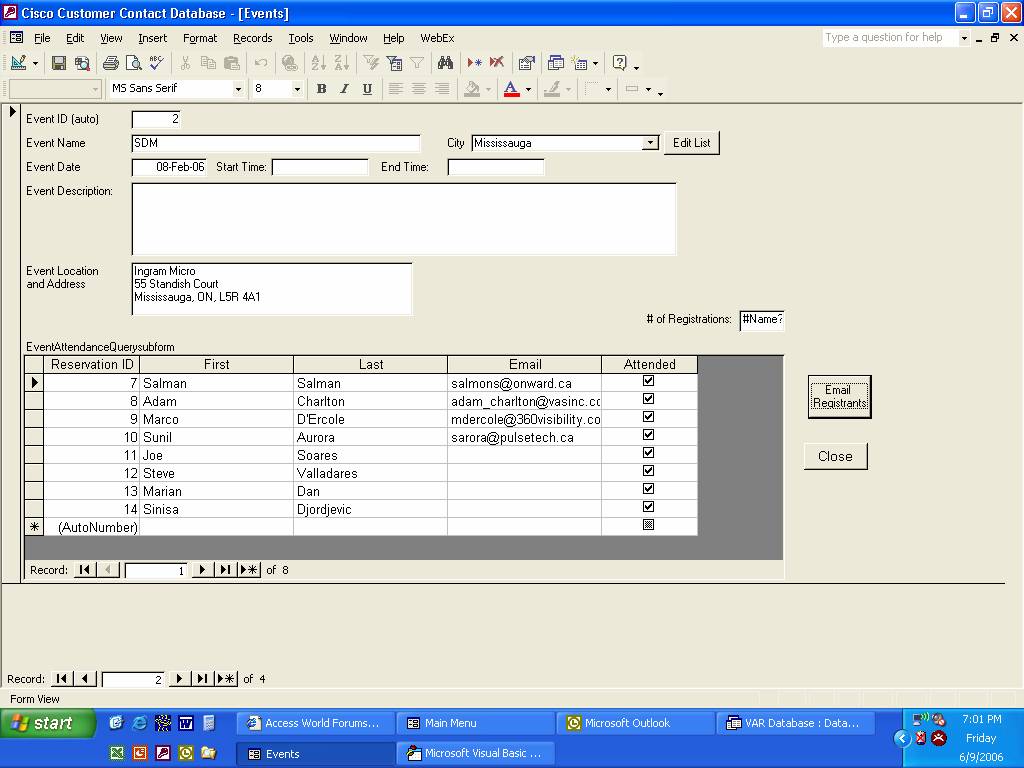The height and width of the screenshot is (768, 1024).
Task: Click New Object toolbar icon
Action: (x=579, y=63)
